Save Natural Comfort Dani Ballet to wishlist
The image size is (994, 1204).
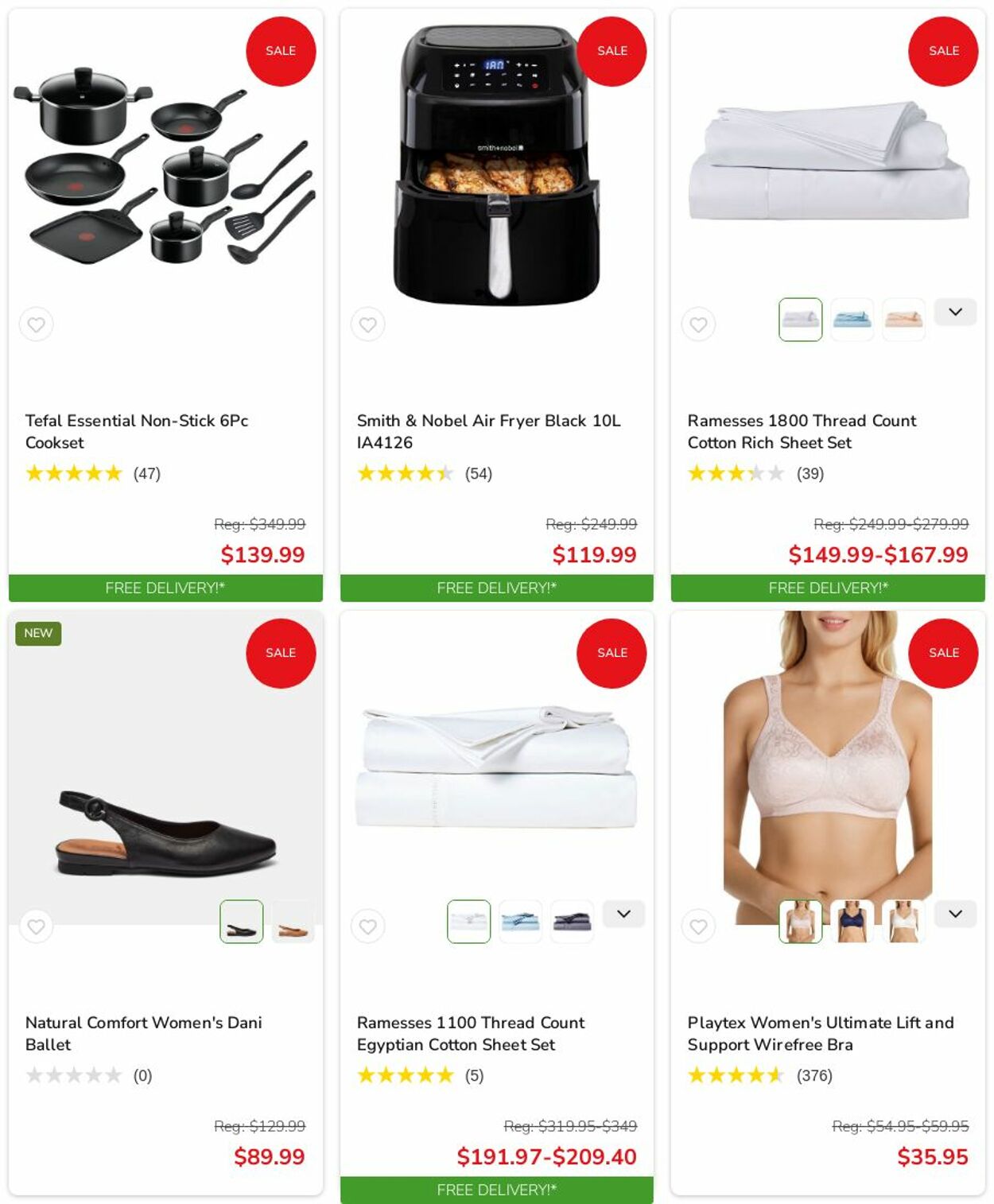[36, 926]
